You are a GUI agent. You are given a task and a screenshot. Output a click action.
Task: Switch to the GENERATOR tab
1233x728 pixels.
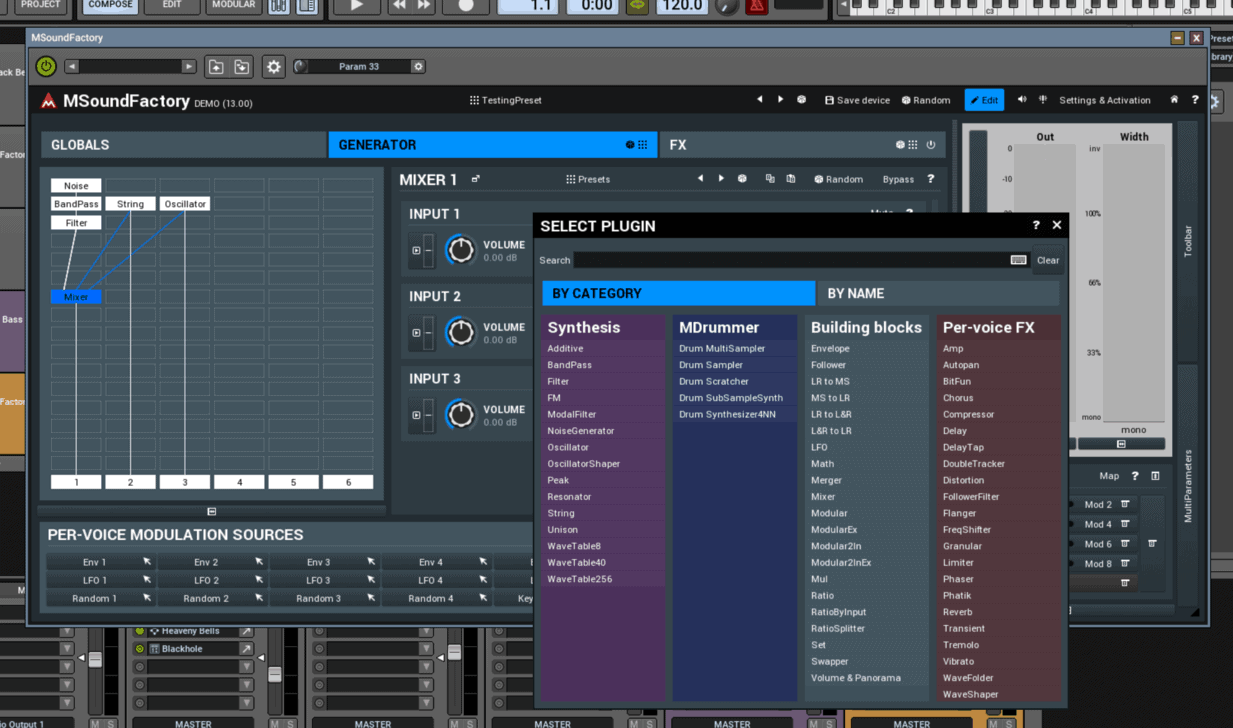pyautogui.click(x=492, y=145)
